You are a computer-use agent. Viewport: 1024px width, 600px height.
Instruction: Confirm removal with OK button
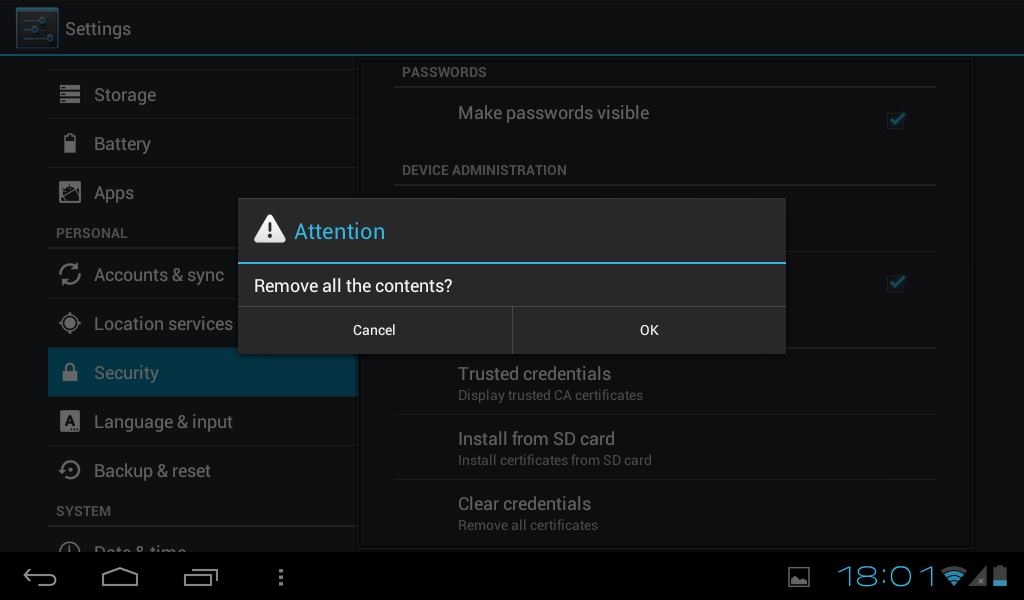pos(649,330)
